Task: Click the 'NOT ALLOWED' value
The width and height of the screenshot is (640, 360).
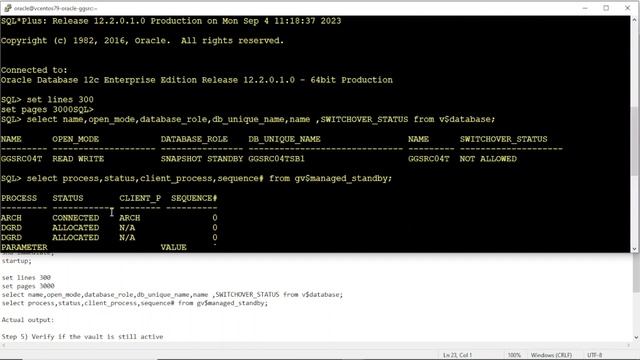Action: click(488, 159)
